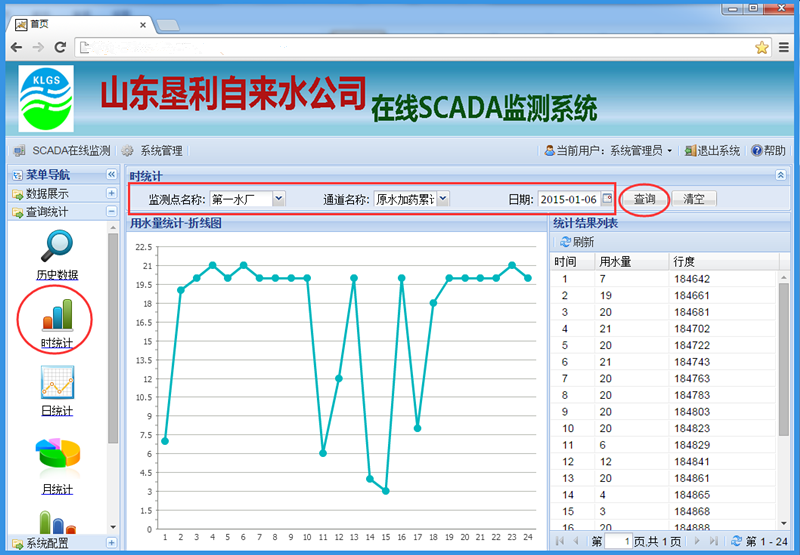Click the 日期 date input field
The height and width of the screenshot is (555, 800).
coord(568,199)
